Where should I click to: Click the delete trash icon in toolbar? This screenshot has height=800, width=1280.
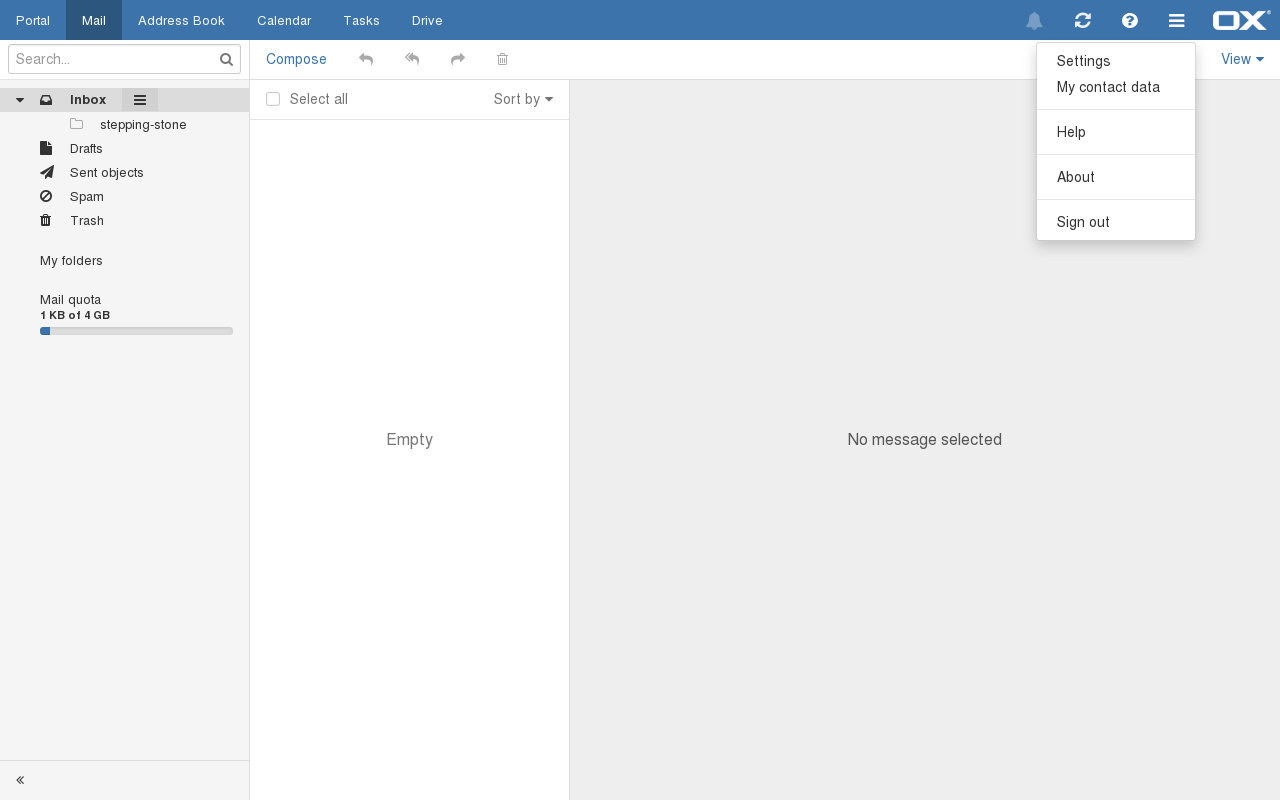(x=503, y=59)
